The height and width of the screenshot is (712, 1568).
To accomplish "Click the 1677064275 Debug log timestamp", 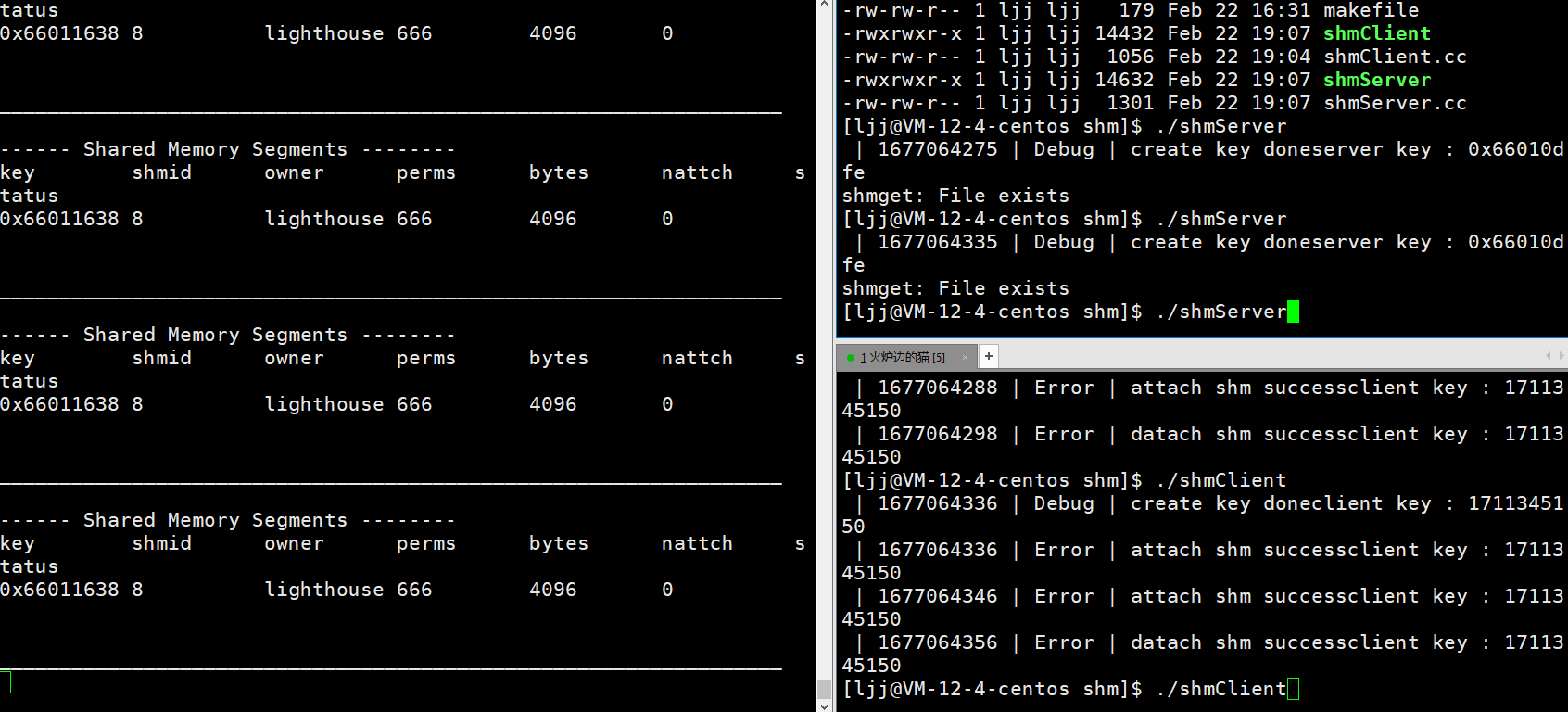I will pyautogui.click(x=937, y=149).
